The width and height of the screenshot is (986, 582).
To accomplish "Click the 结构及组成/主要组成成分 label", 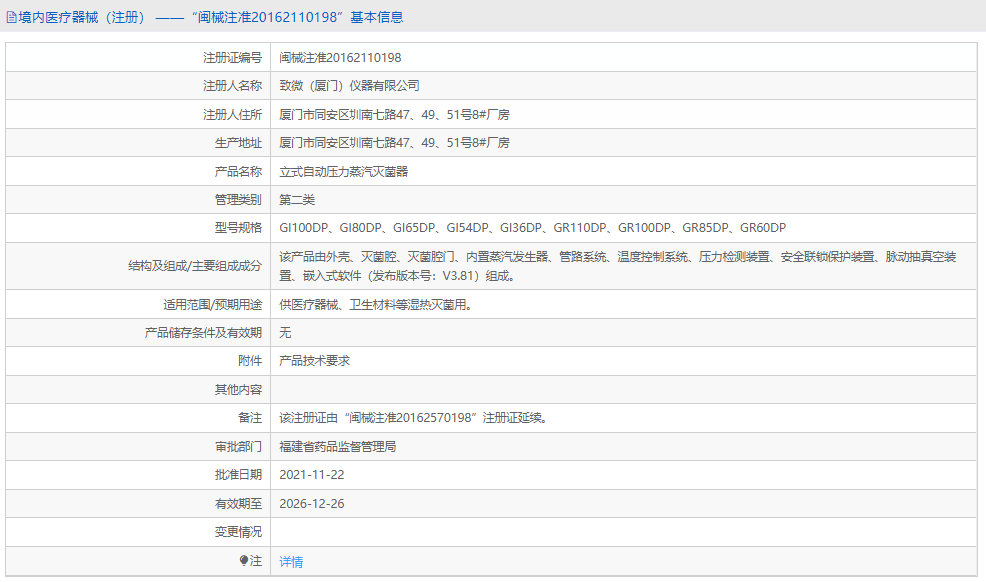I will [195, 266].
